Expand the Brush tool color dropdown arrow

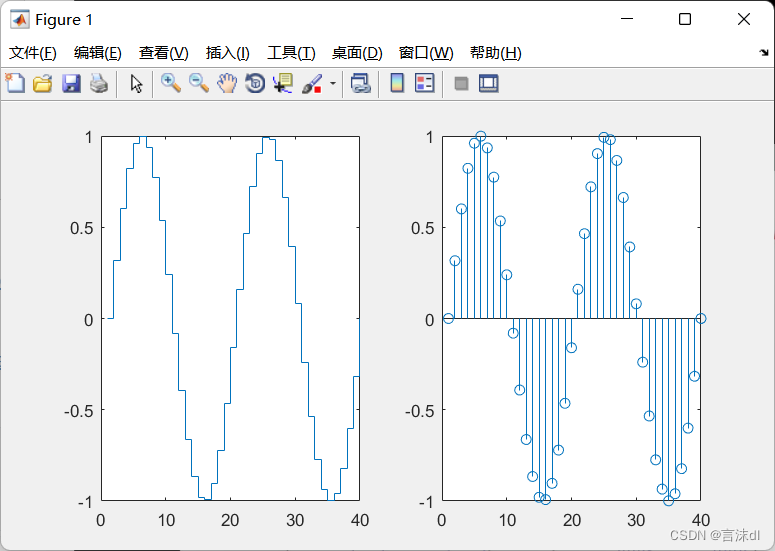(332, 85)
